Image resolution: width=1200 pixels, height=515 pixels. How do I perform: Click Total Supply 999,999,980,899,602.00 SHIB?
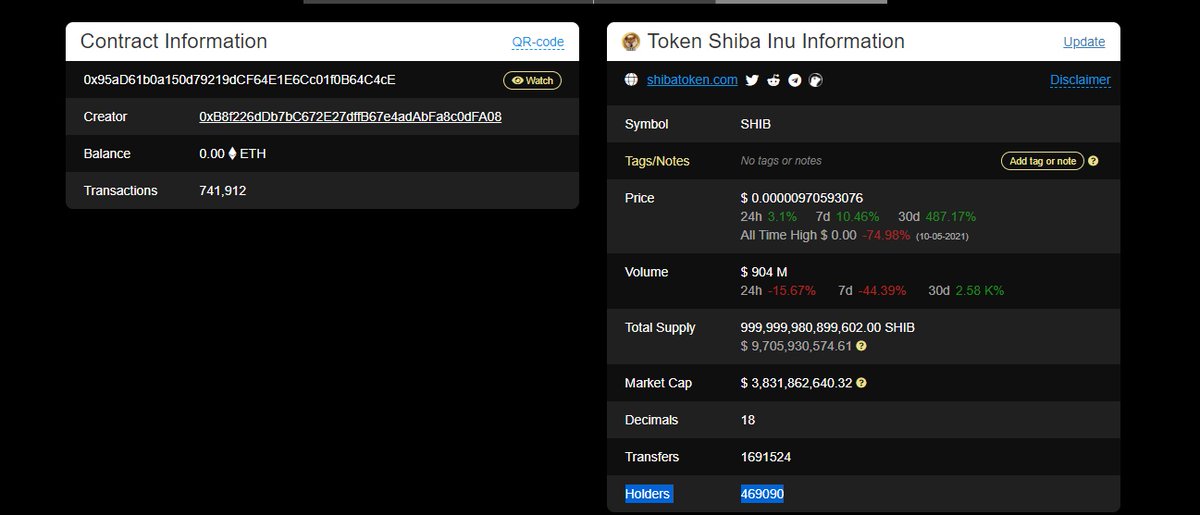tap(828, 328)
